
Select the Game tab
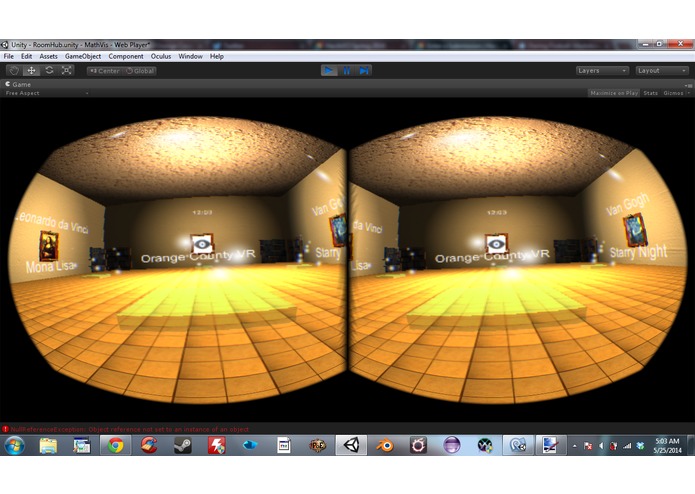point(18,84)
